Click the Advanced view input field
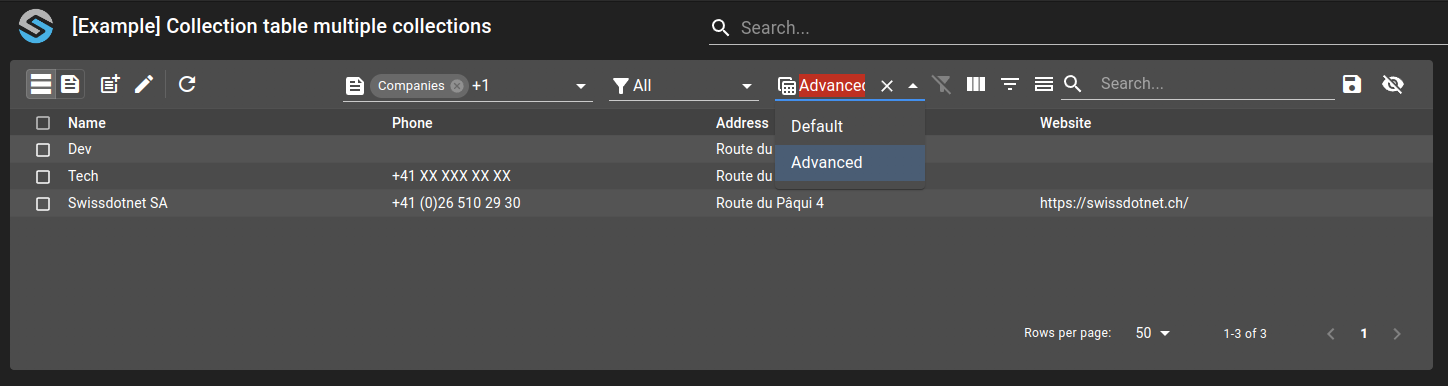The width and height of the screenshot is (1448, 386). tap(832, 86)
